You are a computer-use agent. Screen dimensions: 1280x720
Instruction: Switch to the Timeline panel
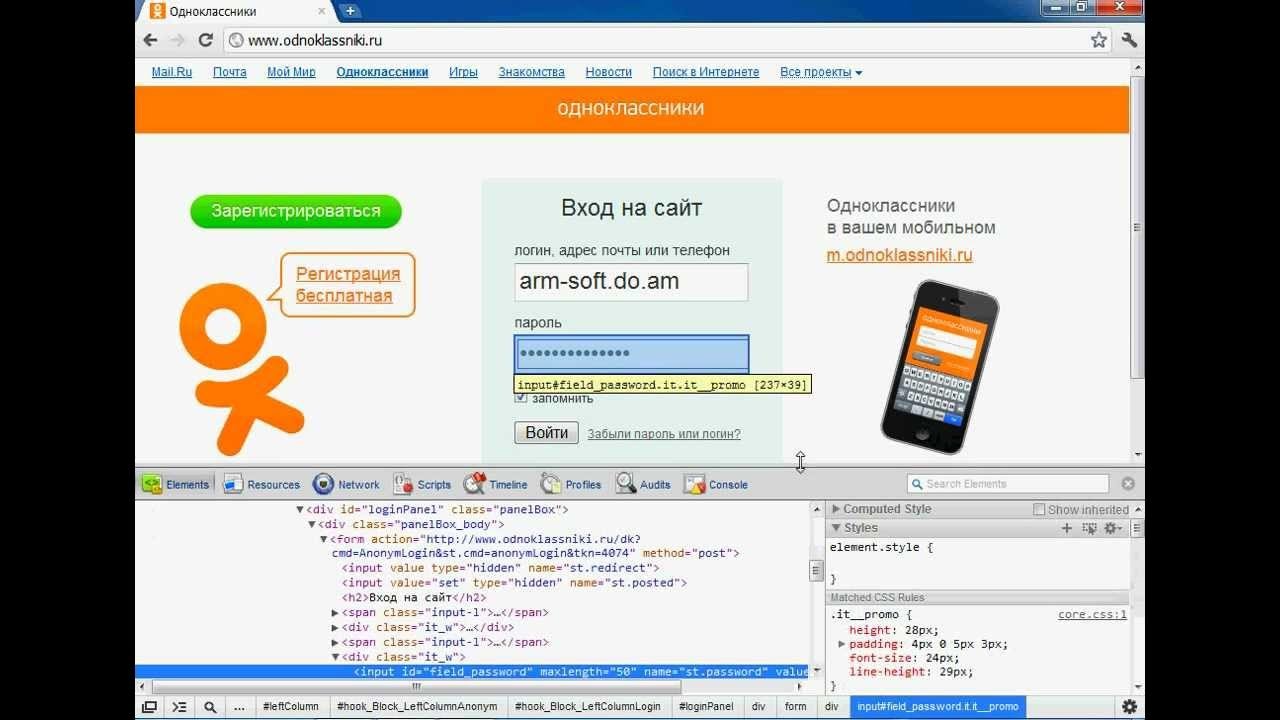click(495, 485)
